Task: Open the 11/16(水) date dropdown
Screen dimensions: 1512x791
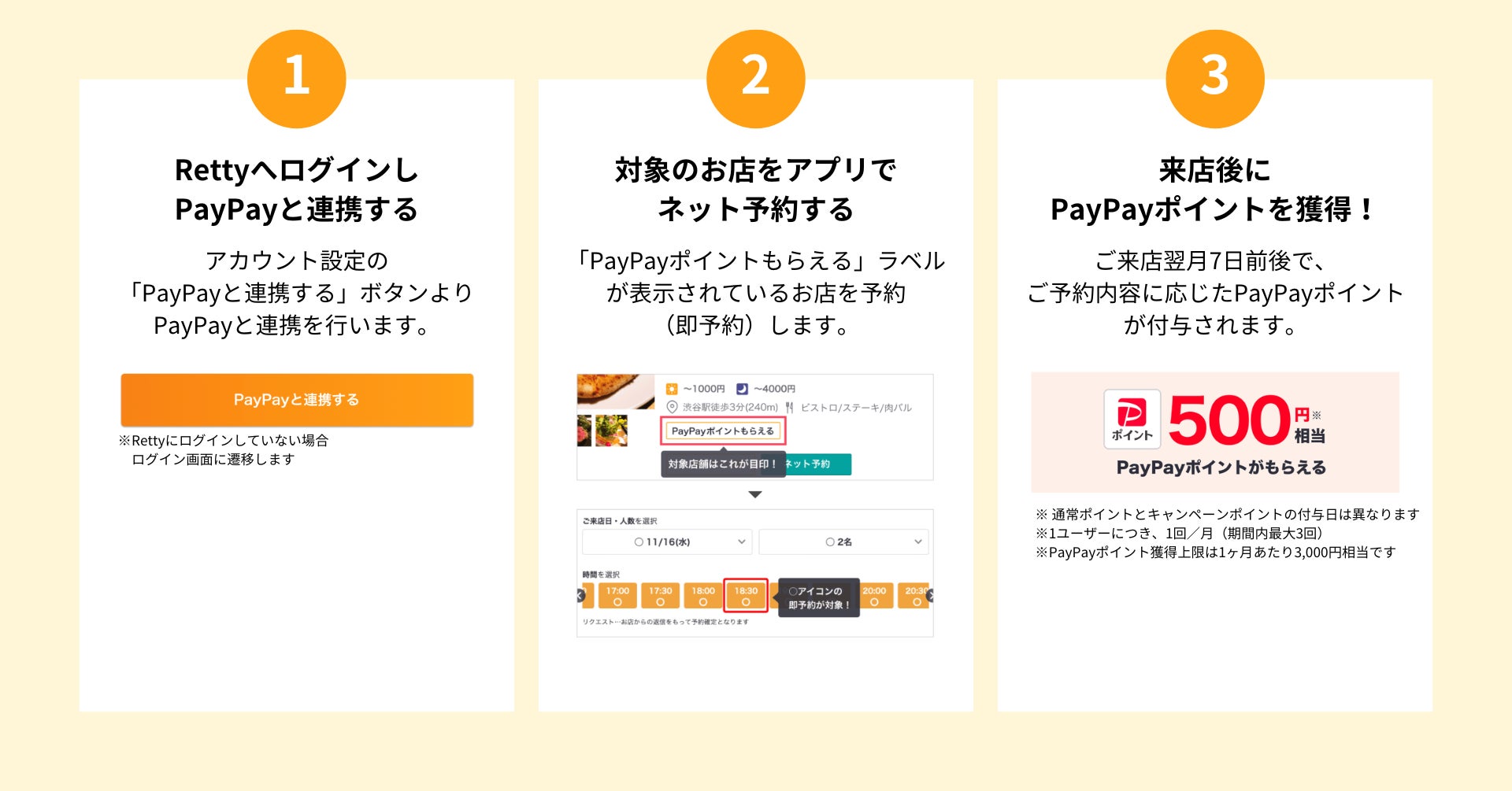Action: pyautogui.click(x=667, y=542)
